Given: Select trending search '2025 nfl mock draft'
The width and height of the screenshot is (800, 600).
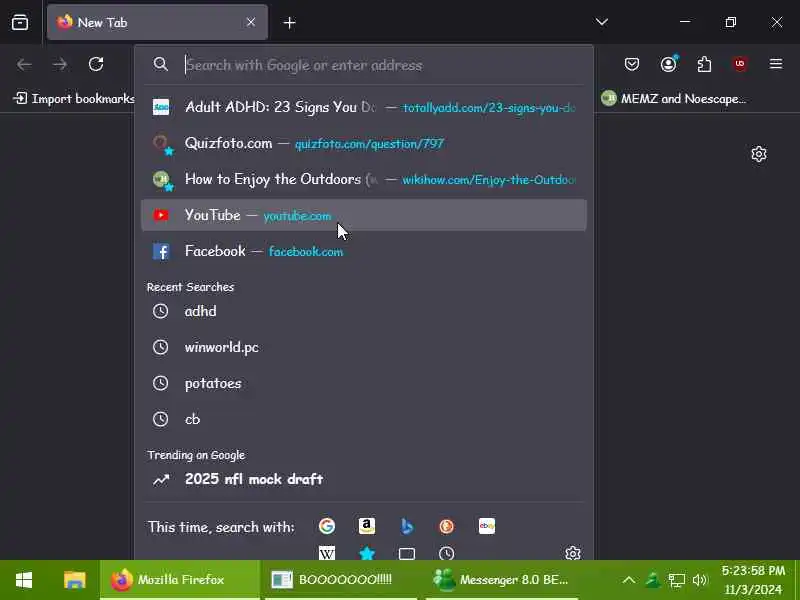Looking at the screenshot, I should pos(364,479).
